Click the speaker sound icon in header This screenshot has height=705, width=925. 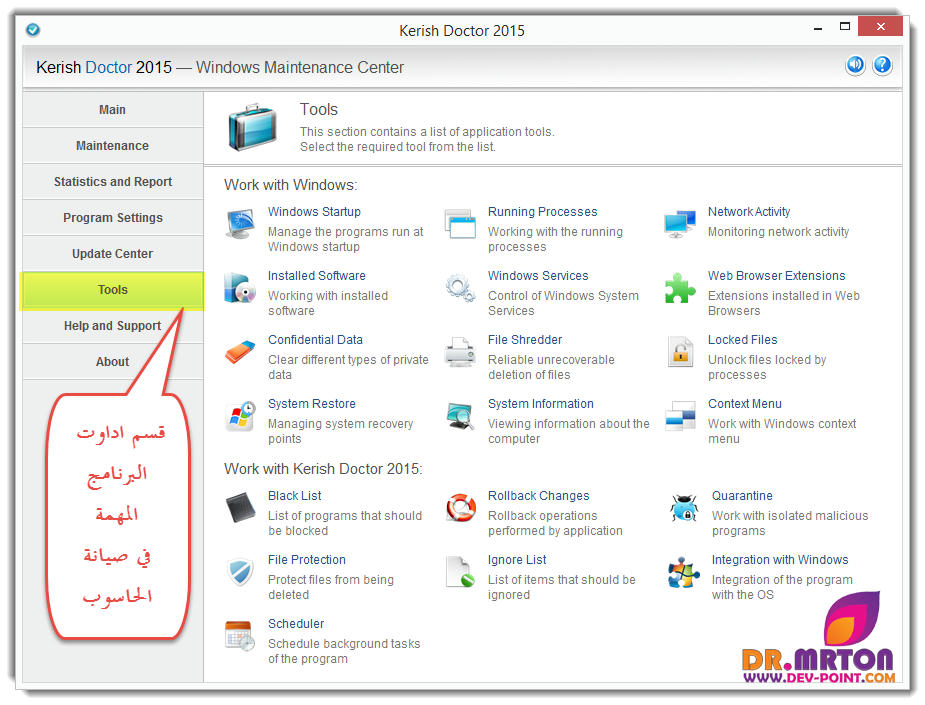[855, 65]
